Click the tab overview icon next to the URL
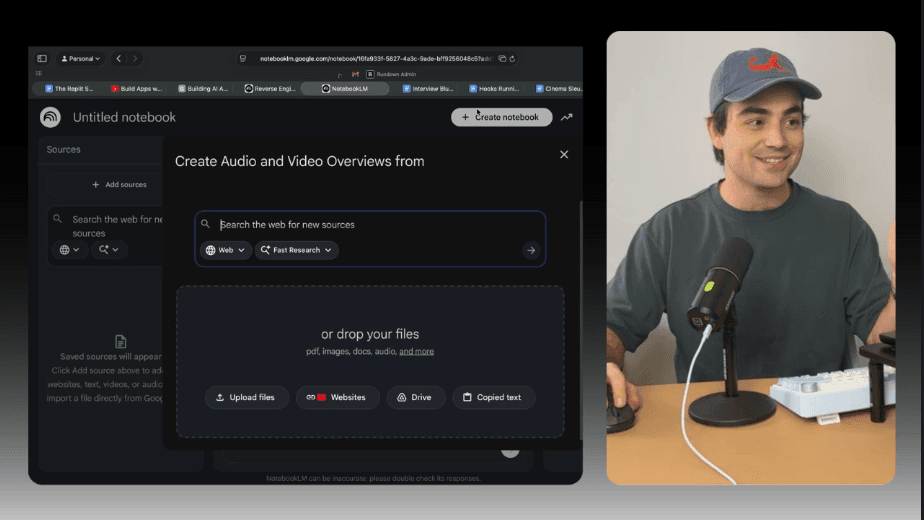Image resolution: width=924 pixels, height=520 pixels. tap(502, 58)
